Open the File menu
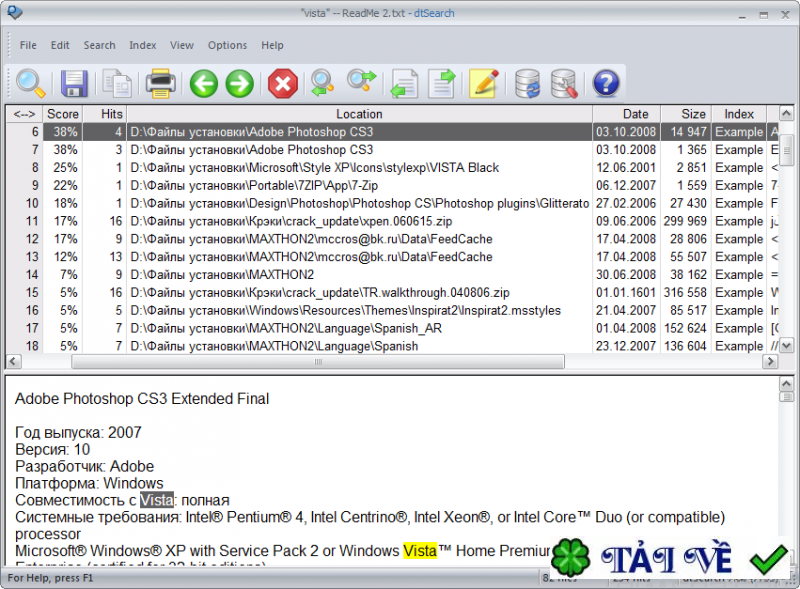The height and width of the screenshot is (589, 800). click(28, 45)
